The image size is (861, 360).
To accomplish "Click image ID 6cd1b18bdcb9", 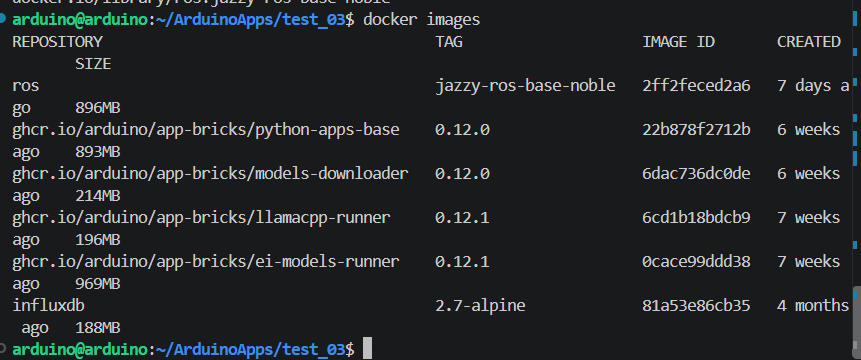I will pyautogui.click(x=696, y=218).
